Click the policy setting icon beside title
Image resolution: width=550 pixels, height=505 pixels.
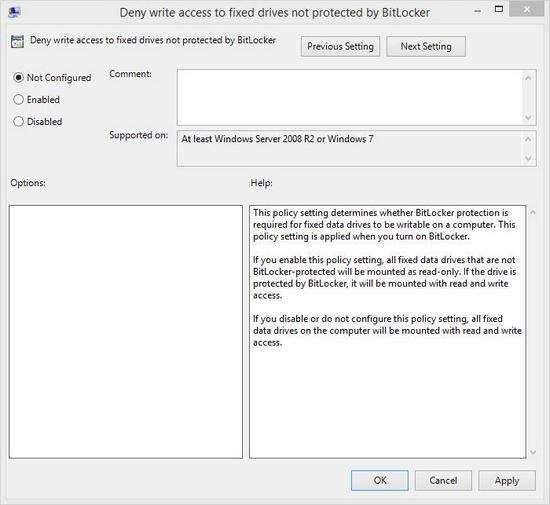tap(17, 41)
